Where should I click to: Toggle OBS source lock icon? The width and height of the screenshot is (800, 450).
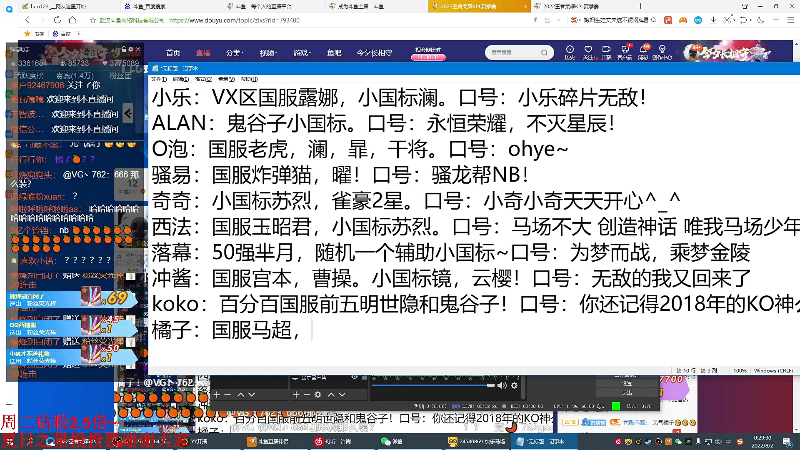(364, 378)
